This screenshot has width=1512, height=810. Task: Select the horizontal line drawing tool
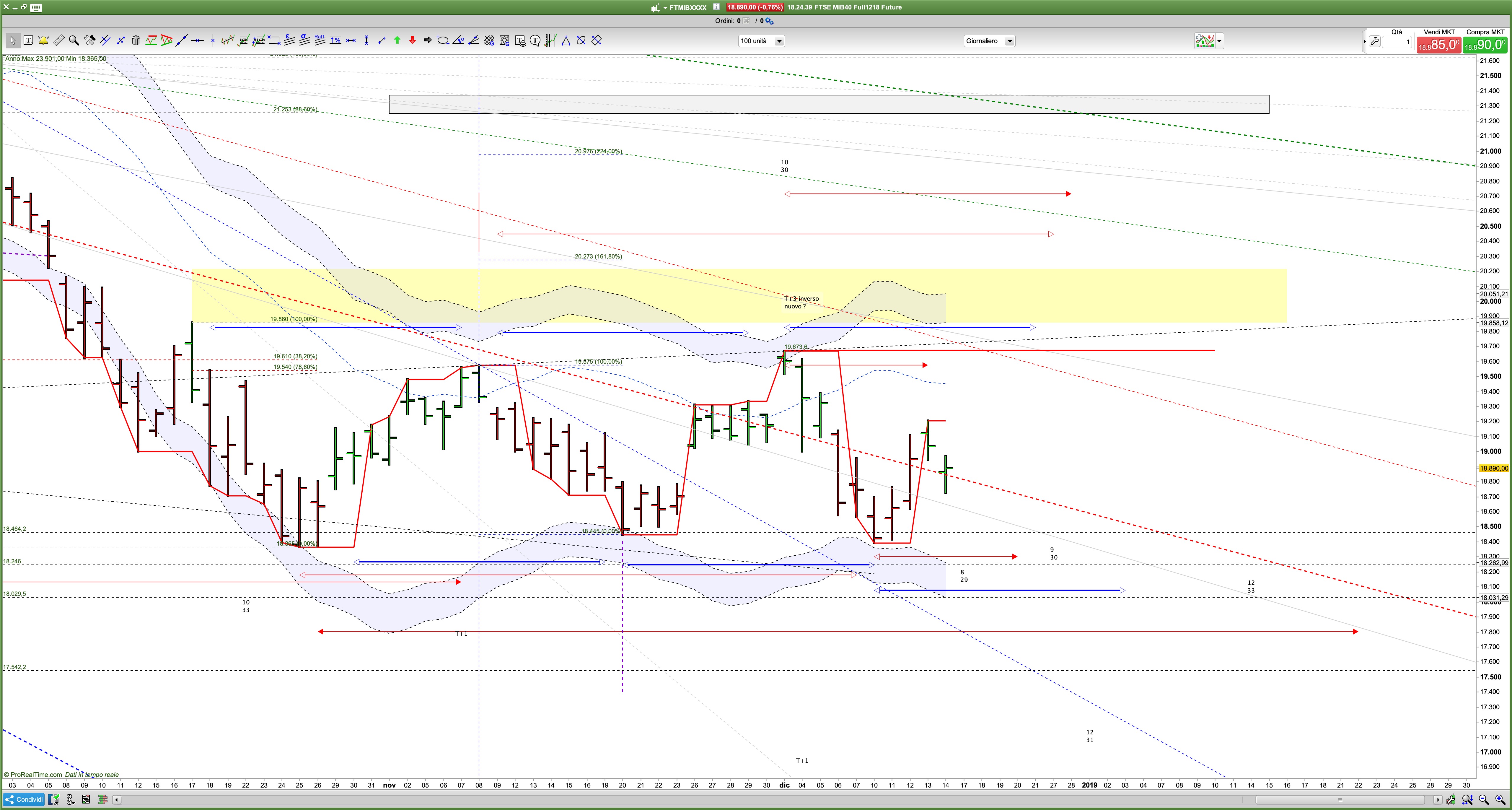coord(197,40)
